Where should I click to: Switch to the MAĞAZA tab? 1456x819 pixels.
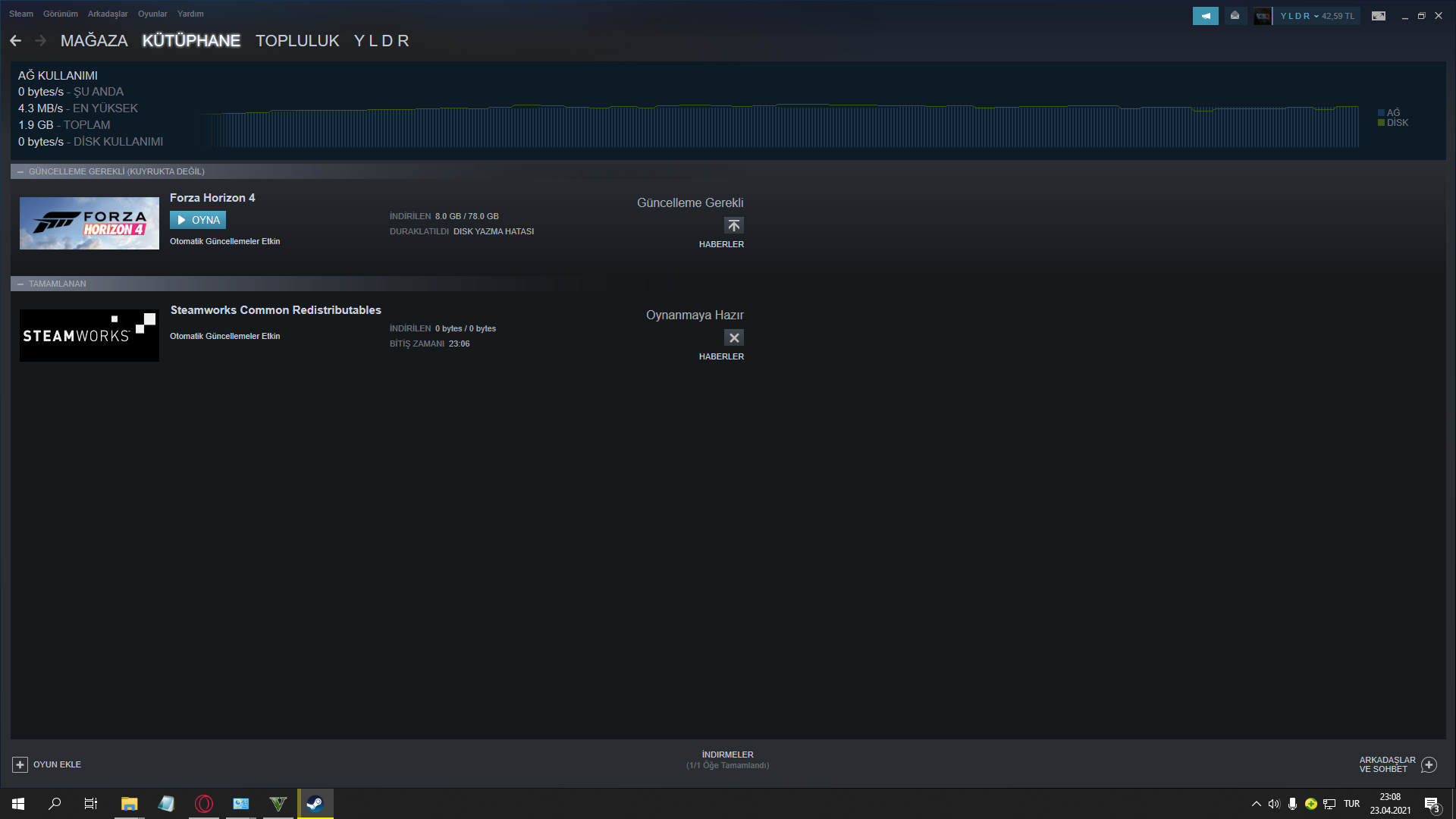[x=94, y=41]
